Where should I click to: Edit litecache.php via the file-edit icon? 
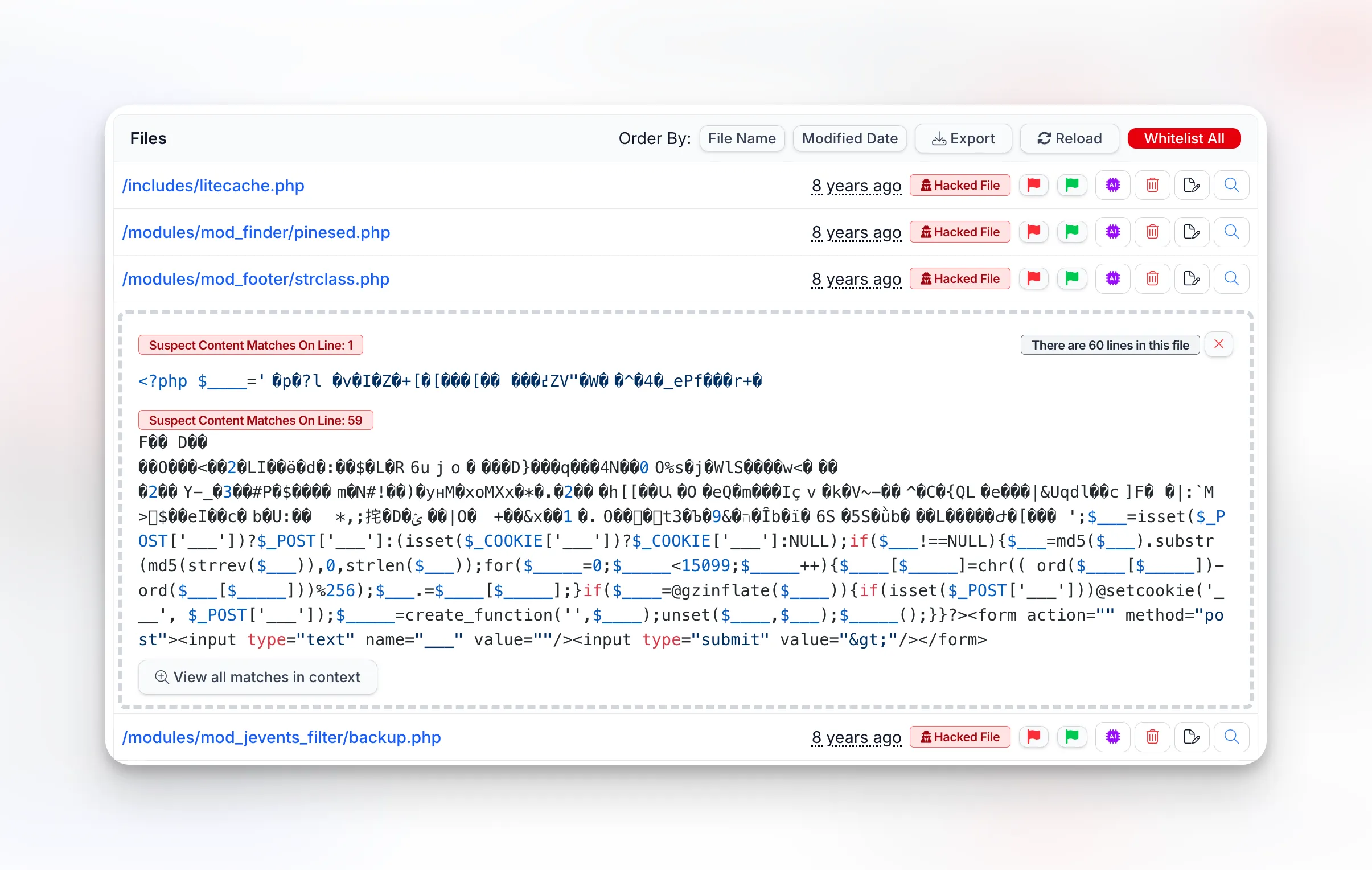coord(1192,184)
